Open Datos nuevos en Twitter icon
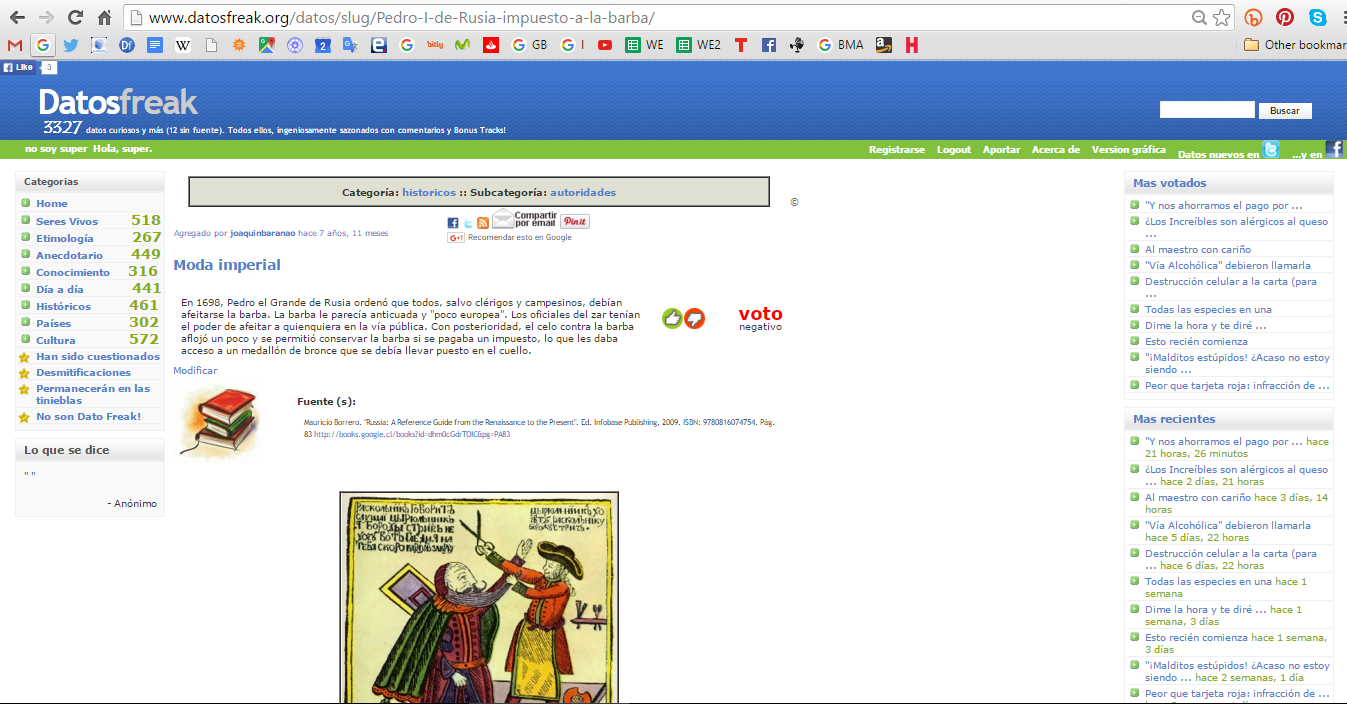 click(x=1270, y=150)
